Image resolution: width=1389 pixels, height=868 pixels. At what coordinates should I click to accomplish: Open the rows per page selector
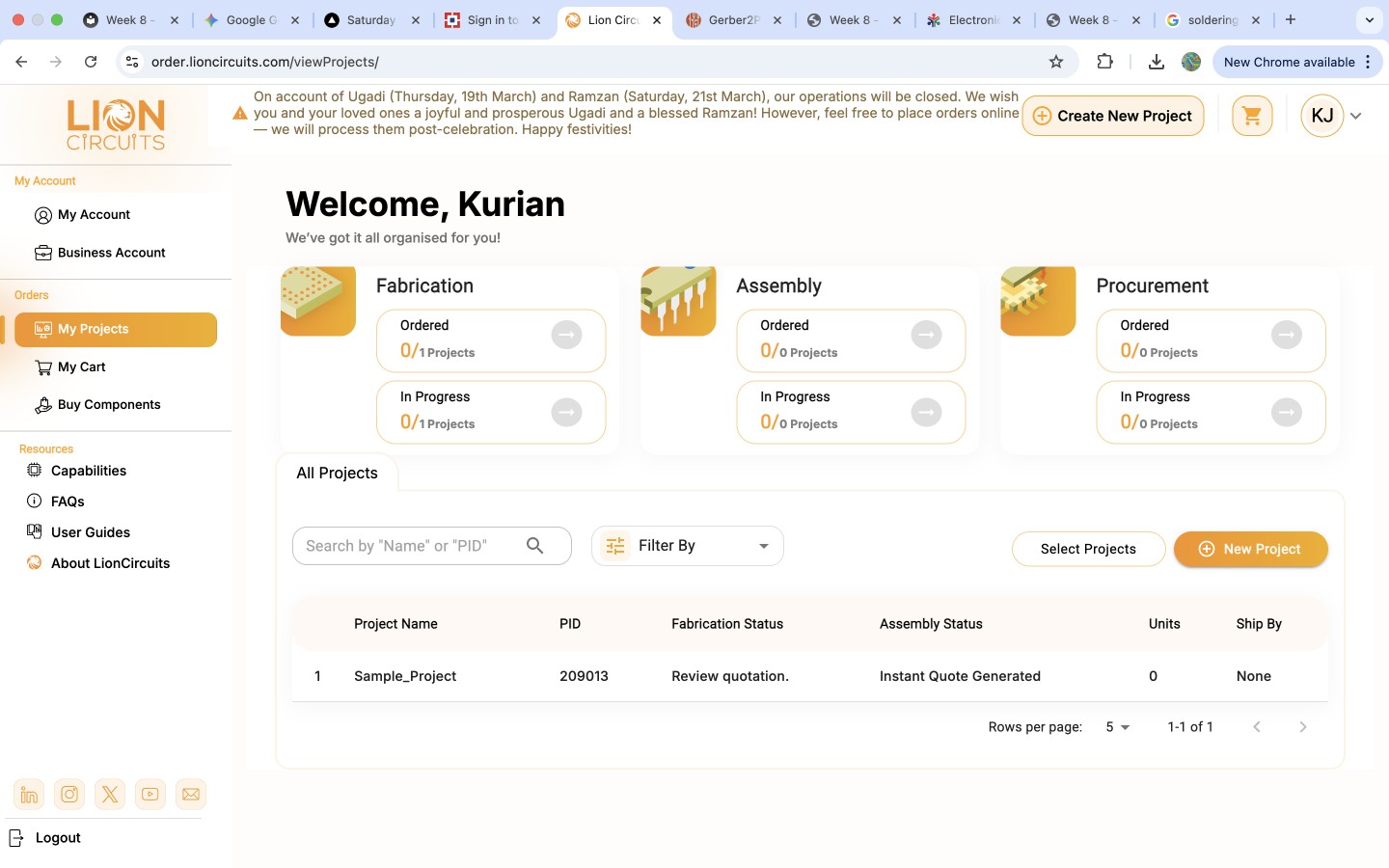click(x=1117, y=726)
